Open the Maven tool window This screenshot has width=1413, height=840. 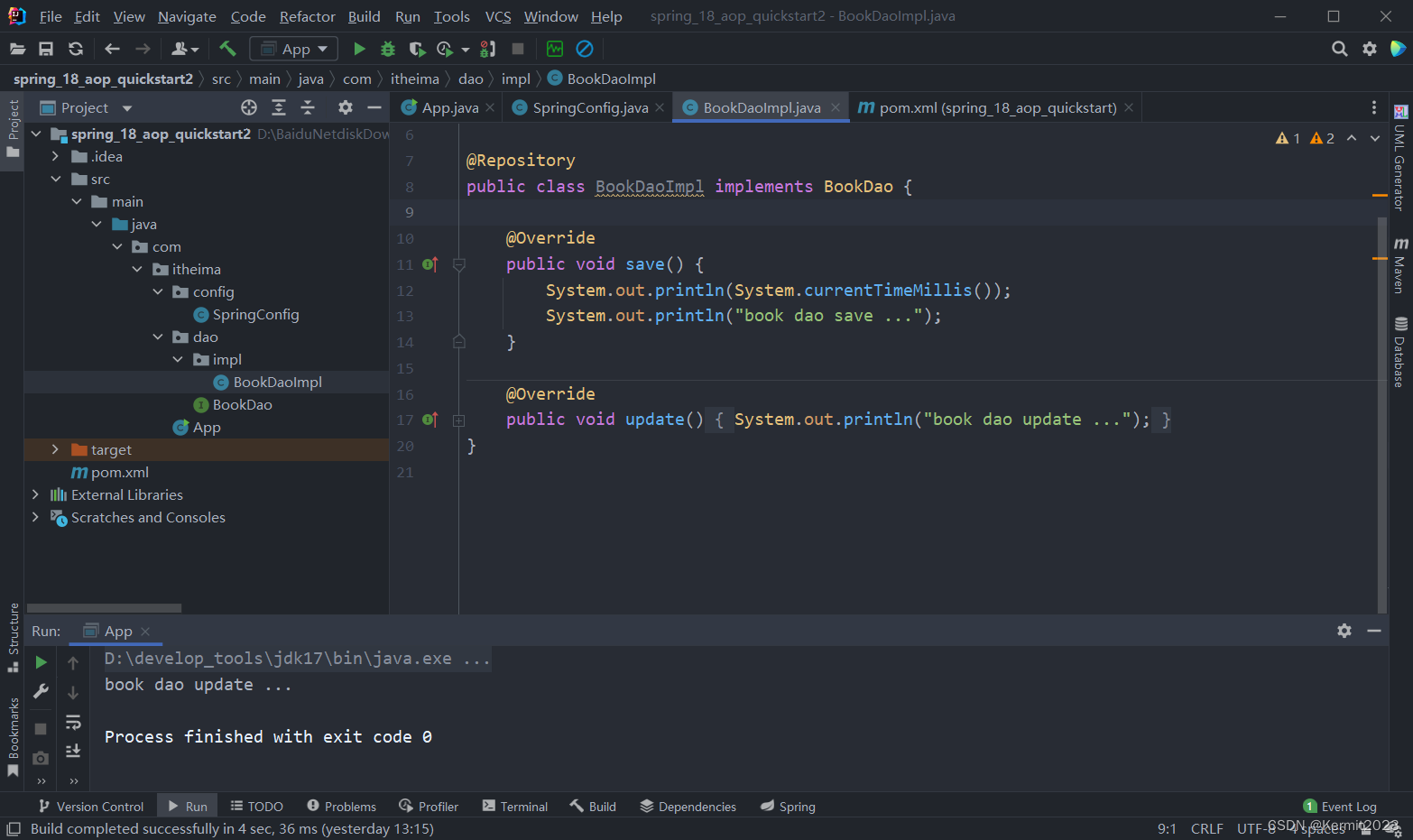tap(1400, 265)
